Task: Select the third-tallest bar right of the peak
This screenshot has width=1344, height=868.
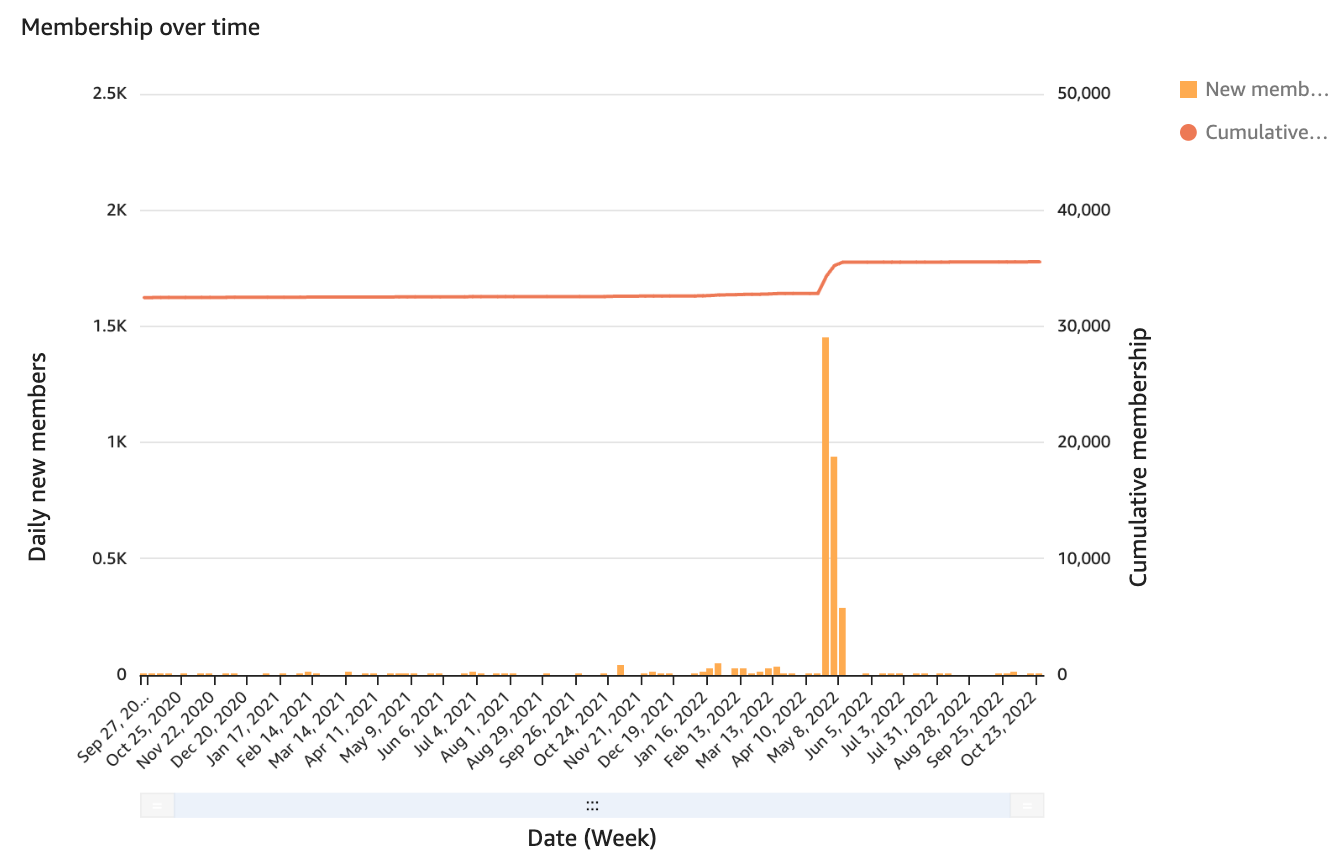Action: click(843, 640)
